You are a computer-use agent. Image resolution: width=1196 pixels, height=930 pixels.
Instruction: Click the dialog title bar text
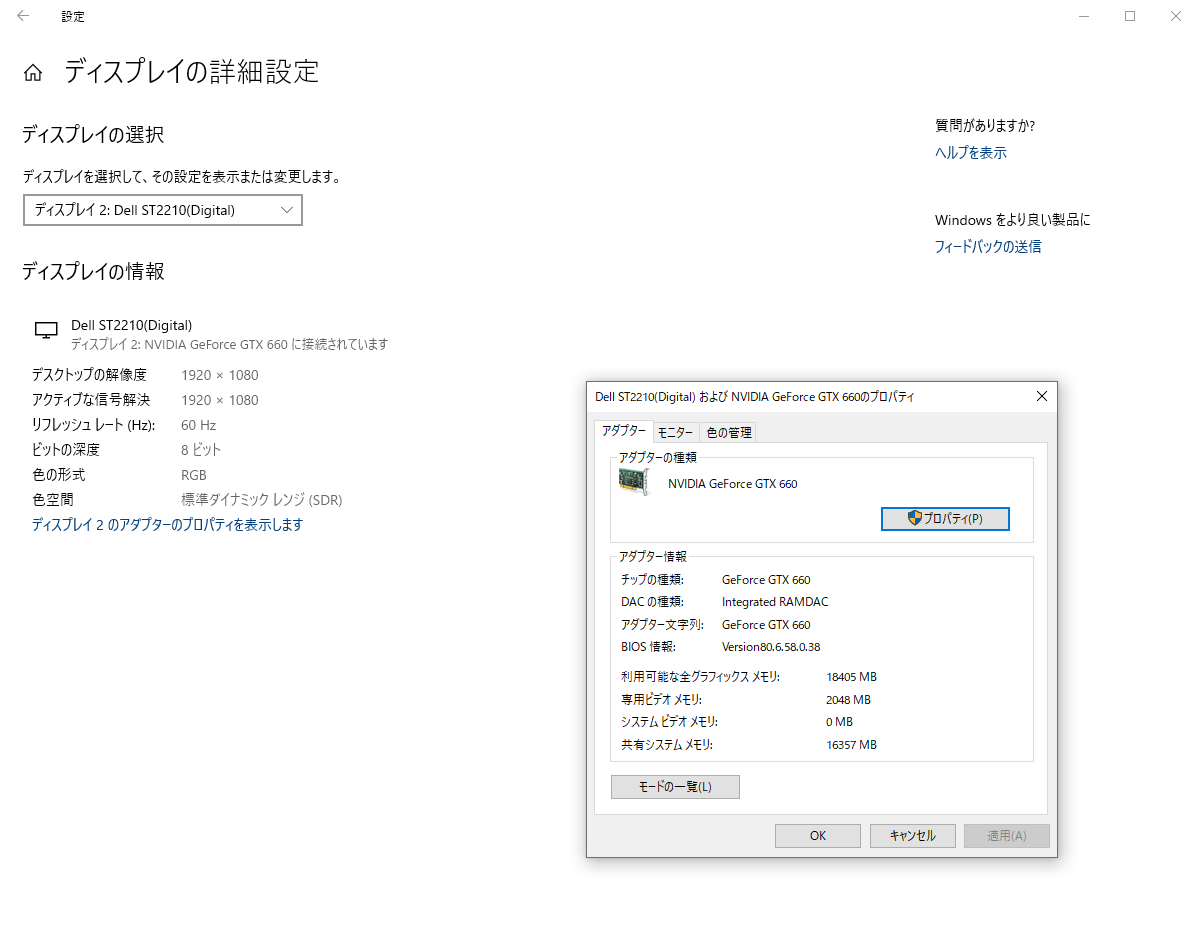[754, 397]
